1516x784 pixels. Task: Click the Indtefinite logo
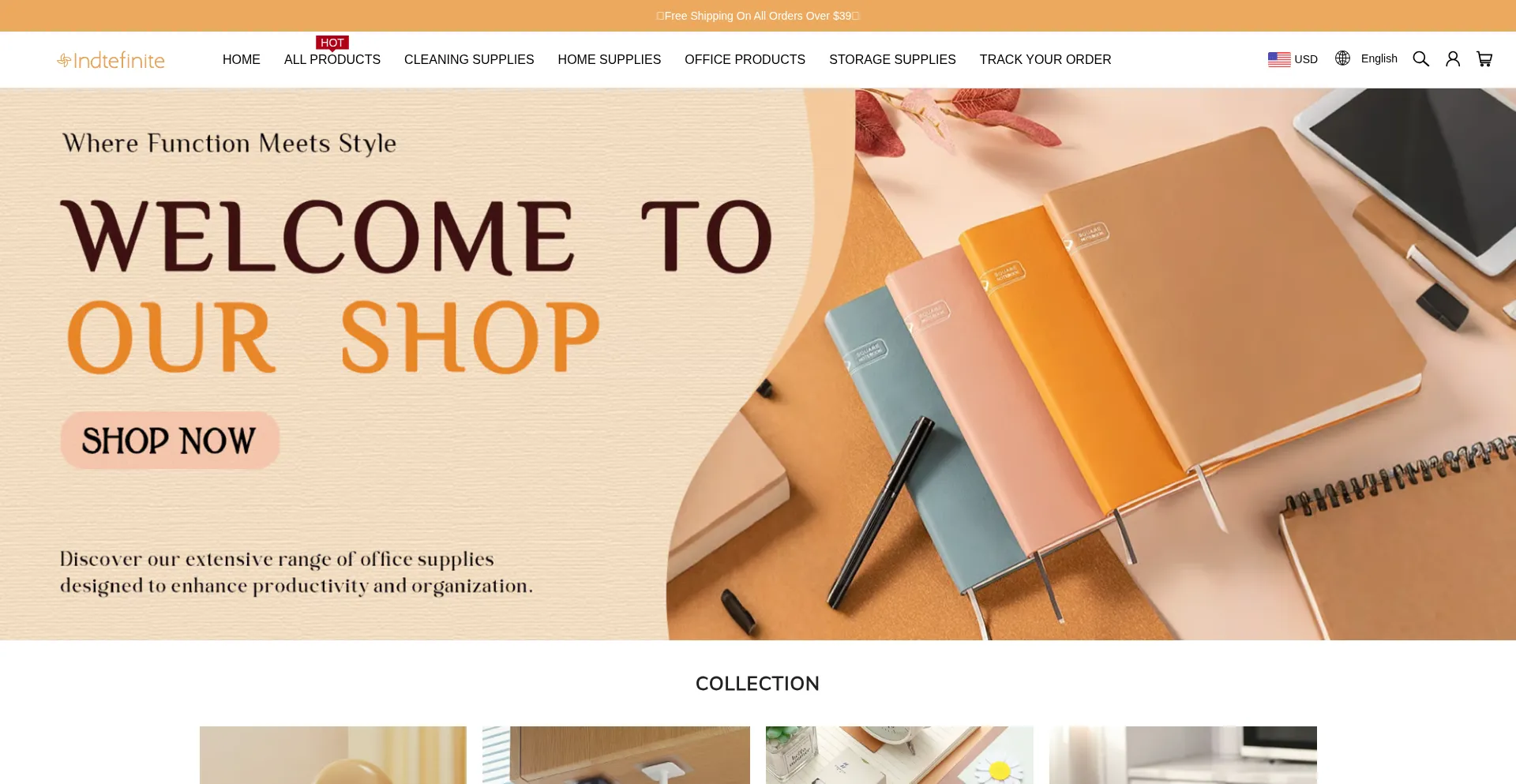tap(111, 61)
